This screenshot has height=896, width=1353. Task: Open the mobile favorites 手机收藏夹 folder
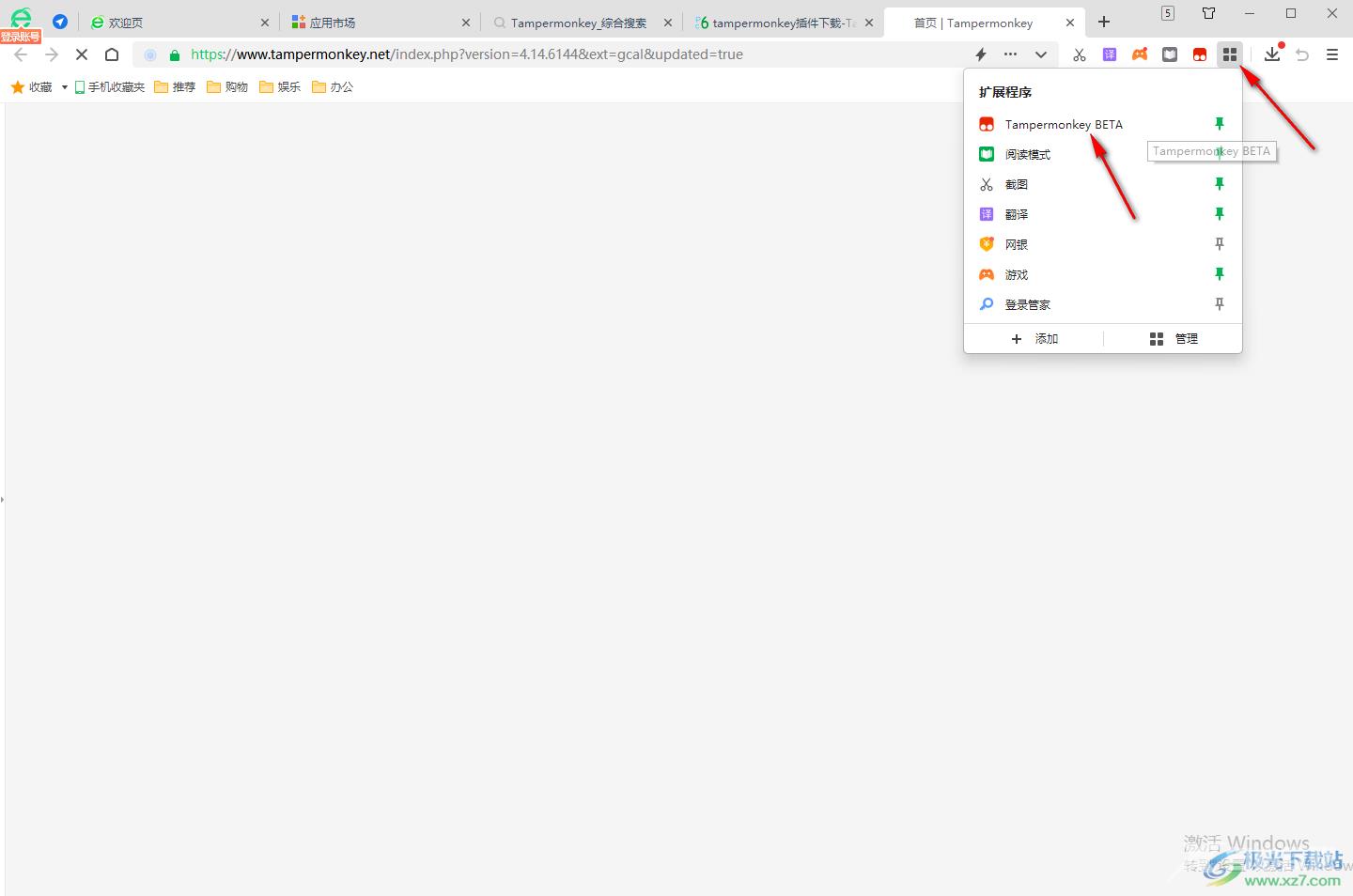110,86
